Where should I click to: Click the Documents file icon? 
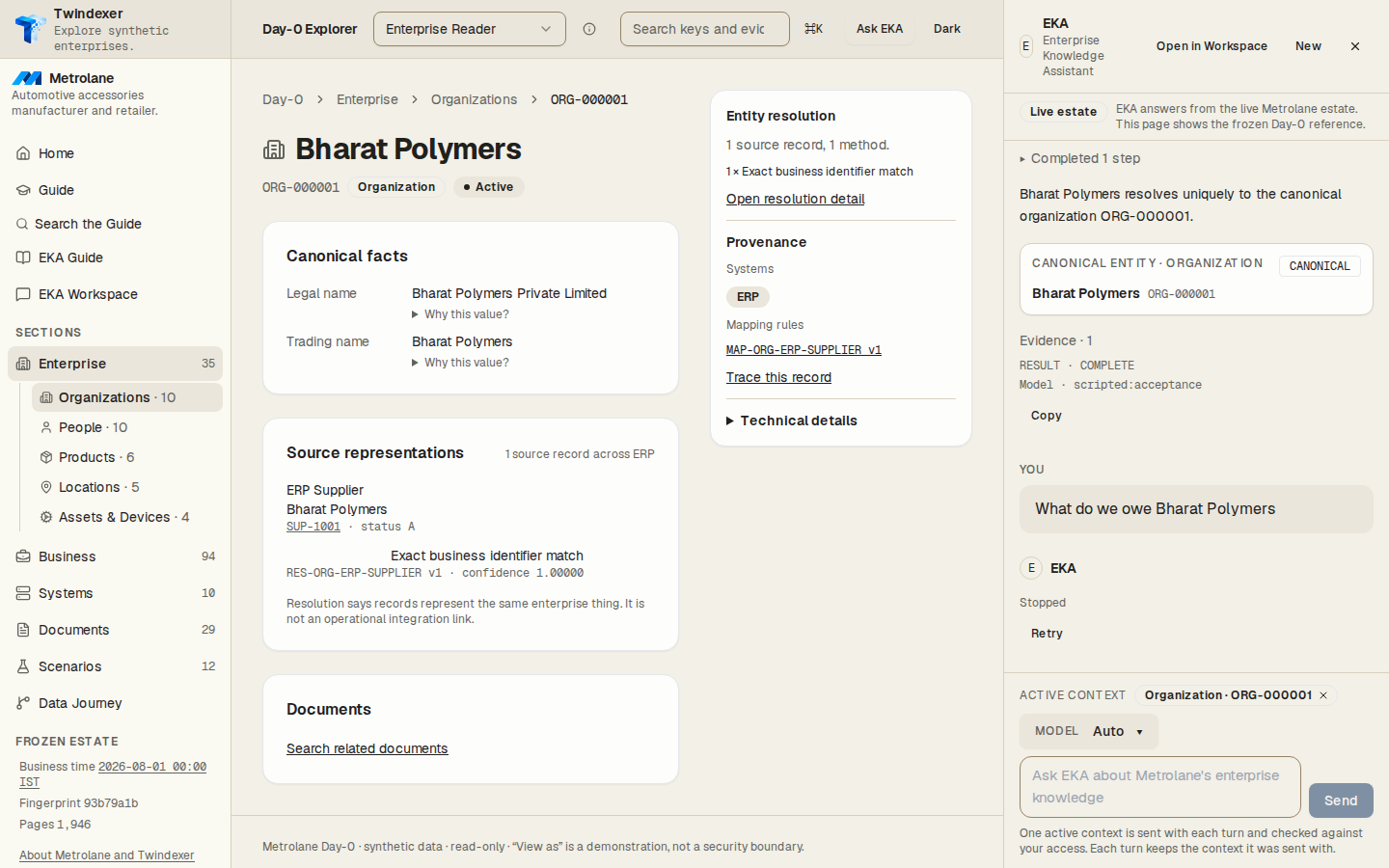pyautogui.click(x=23, y=630)
